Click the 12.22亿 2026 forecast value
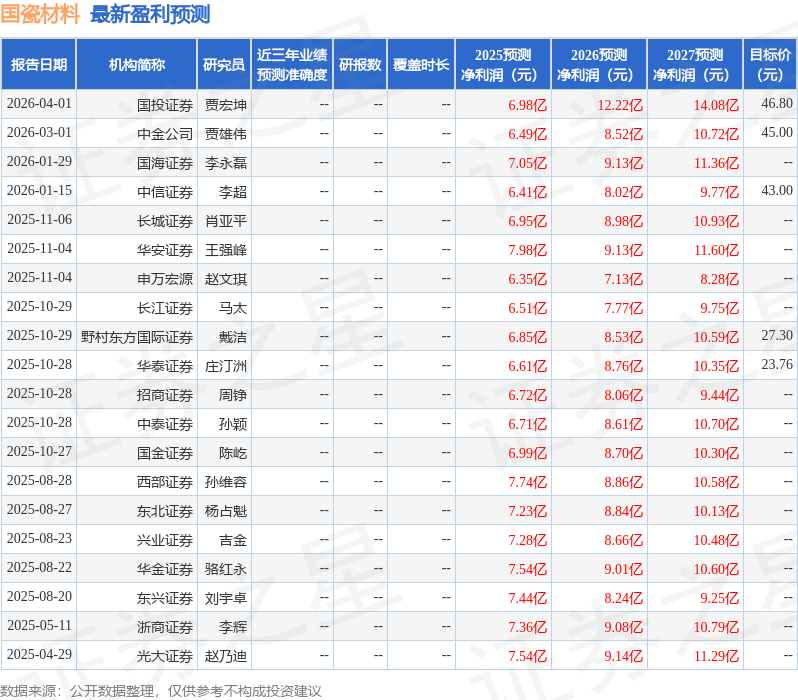Viewport: 798px width, 700px height. [620, 105]
